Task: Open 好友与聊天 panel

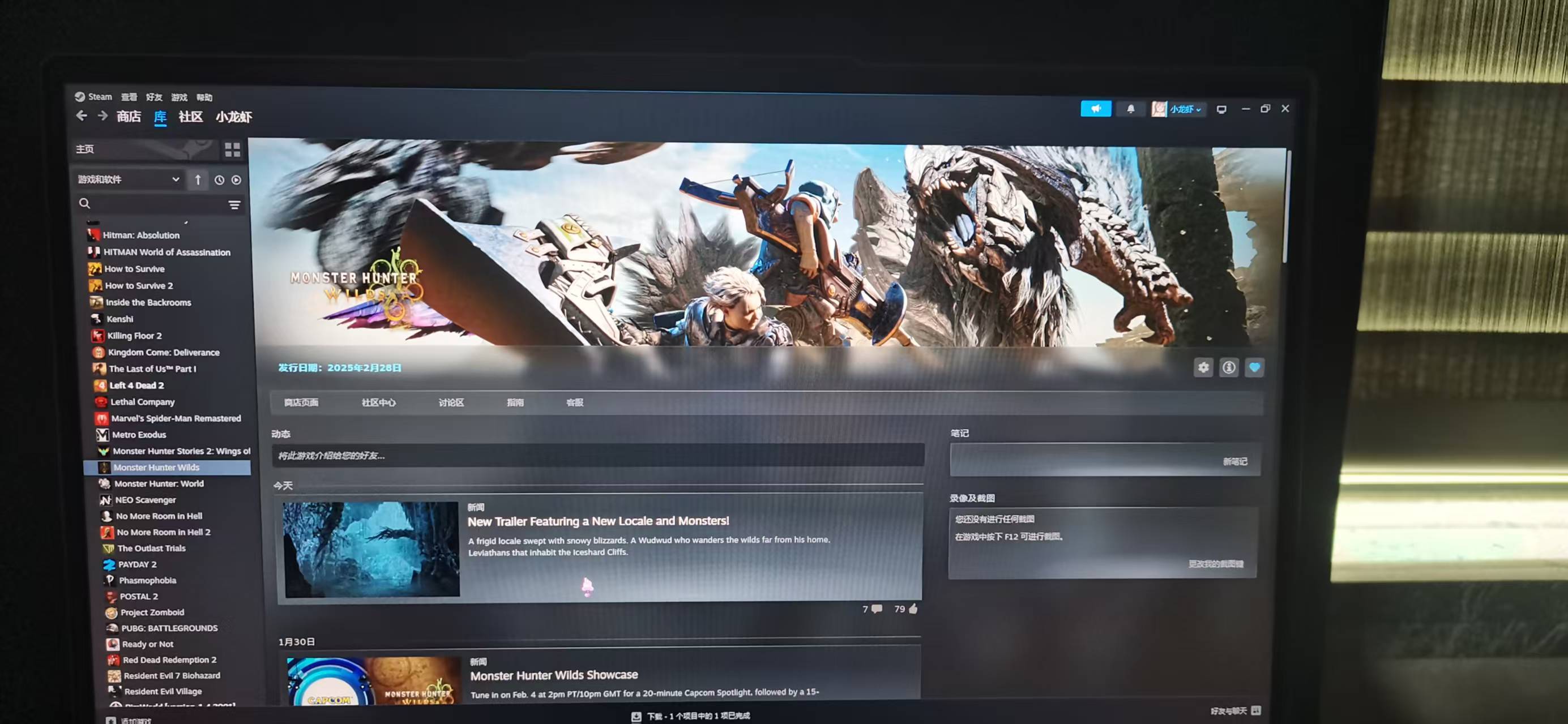Action: coord(1235,710)
